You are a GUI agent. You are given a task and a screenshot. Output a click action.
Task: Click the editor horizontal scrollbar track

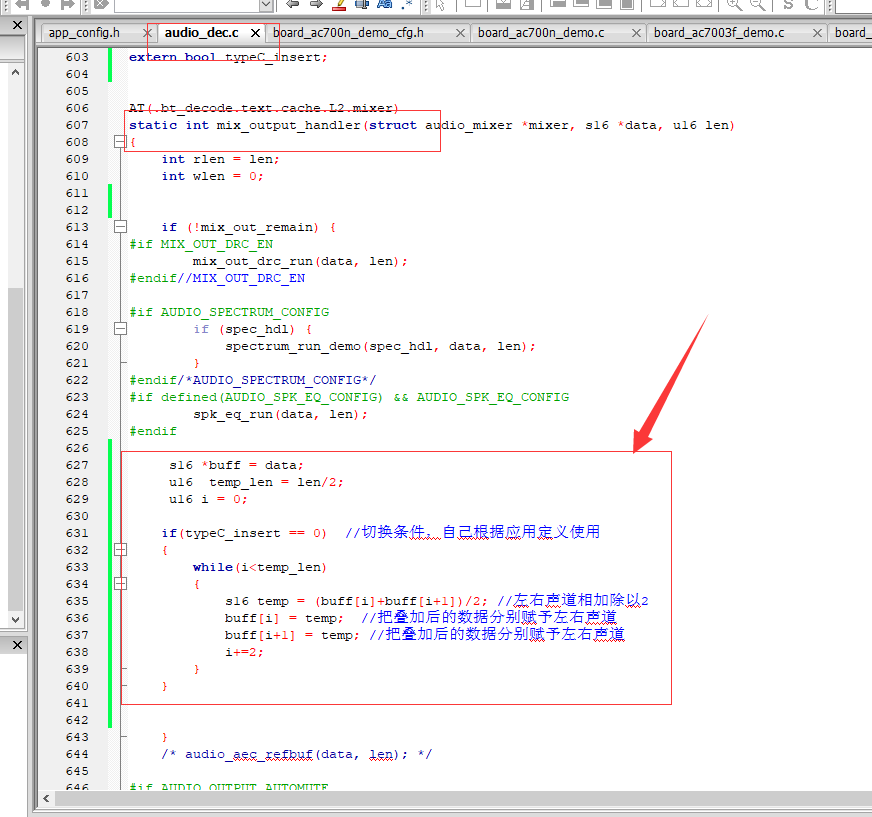(x=463, y=799)
